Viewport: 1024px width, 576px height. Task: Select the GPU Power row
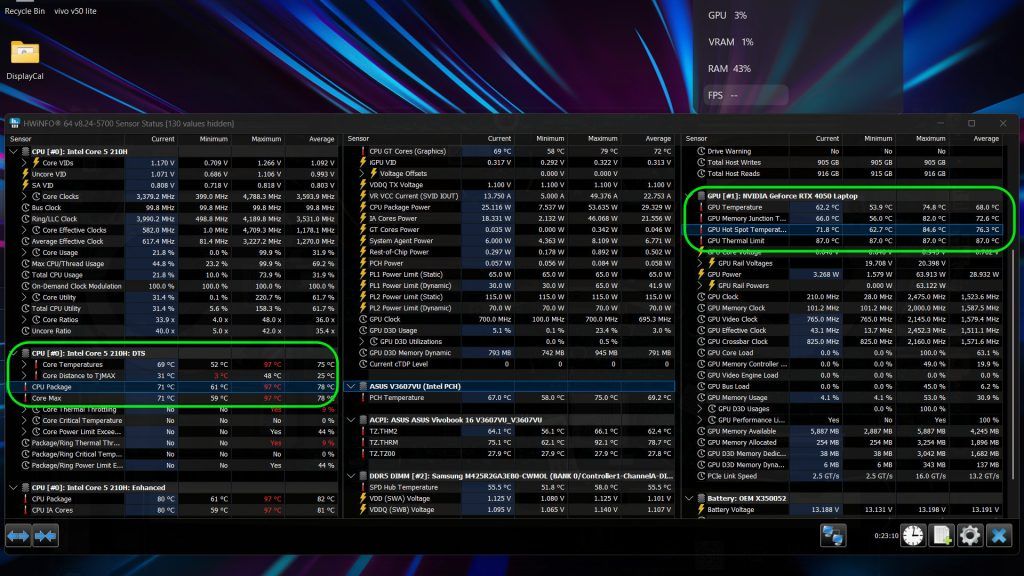tap(843, 274)
